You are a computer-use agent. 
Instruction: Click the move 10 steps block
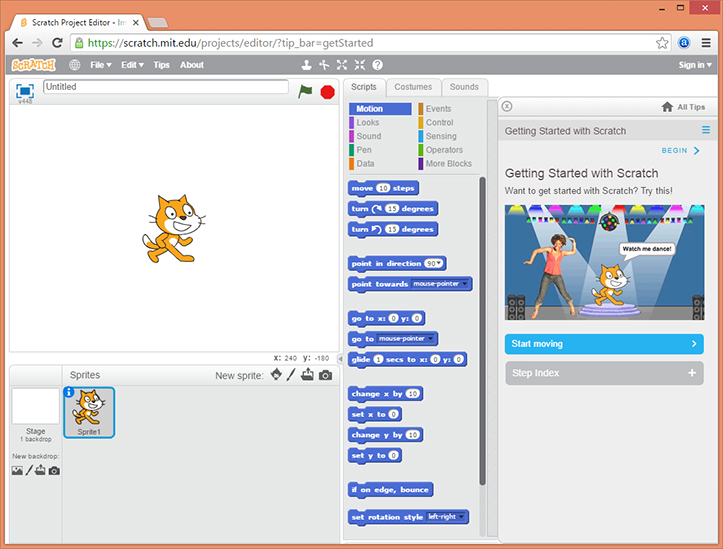383,188
